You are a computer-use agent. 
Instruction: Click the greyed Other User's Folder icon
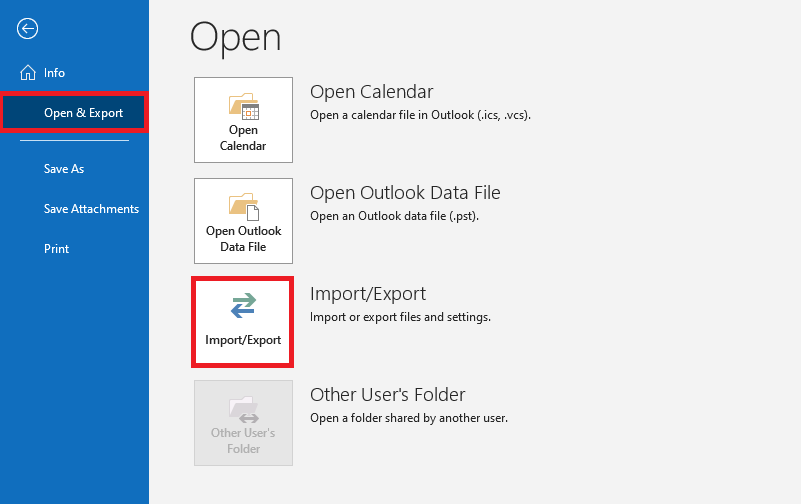pos(243,408)
